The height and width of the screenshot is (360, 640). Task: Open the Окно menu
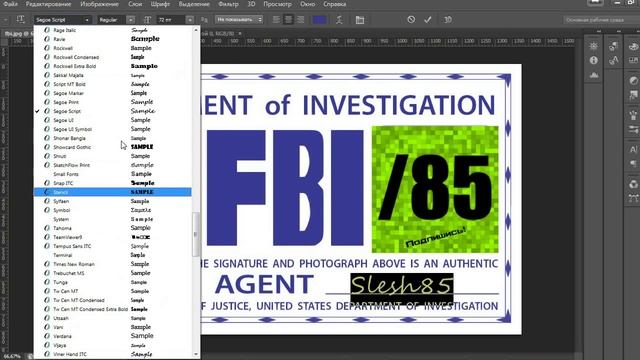click(307, 4)
